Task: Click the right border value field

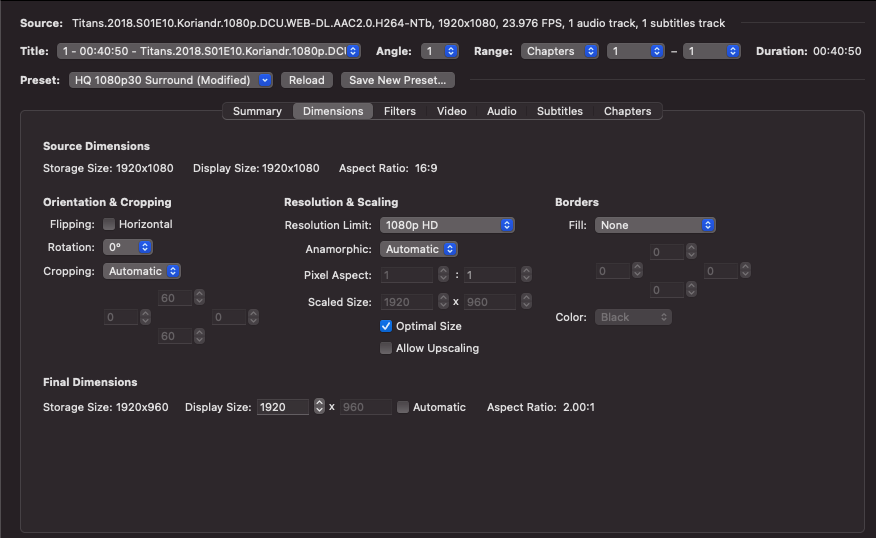Action: [721, 272]
